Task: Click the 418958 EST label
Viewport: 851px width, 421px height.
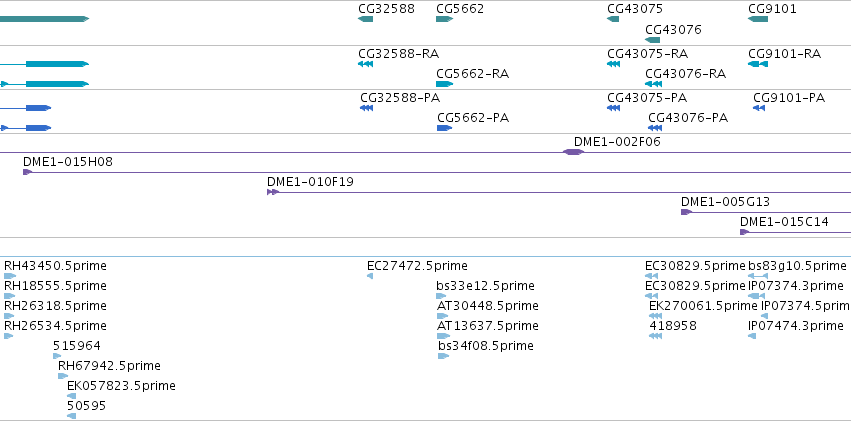Action: pyautogui.click(x=673, y=326)
